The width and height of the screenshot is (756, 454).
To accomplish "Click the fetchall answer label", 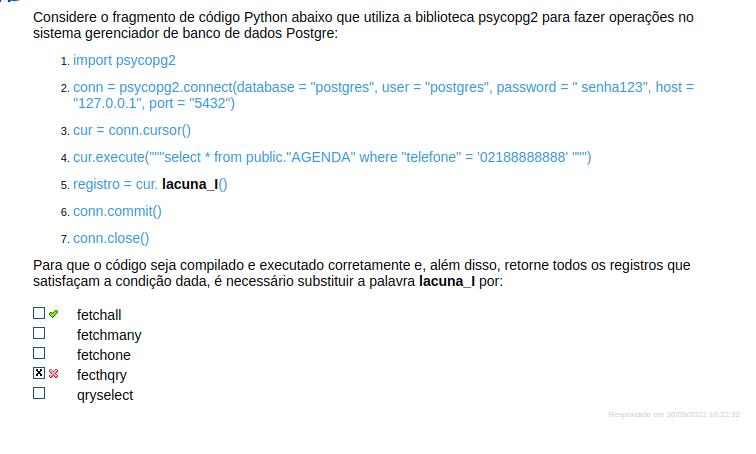I will pyautogui.click(x=98, y=315).
